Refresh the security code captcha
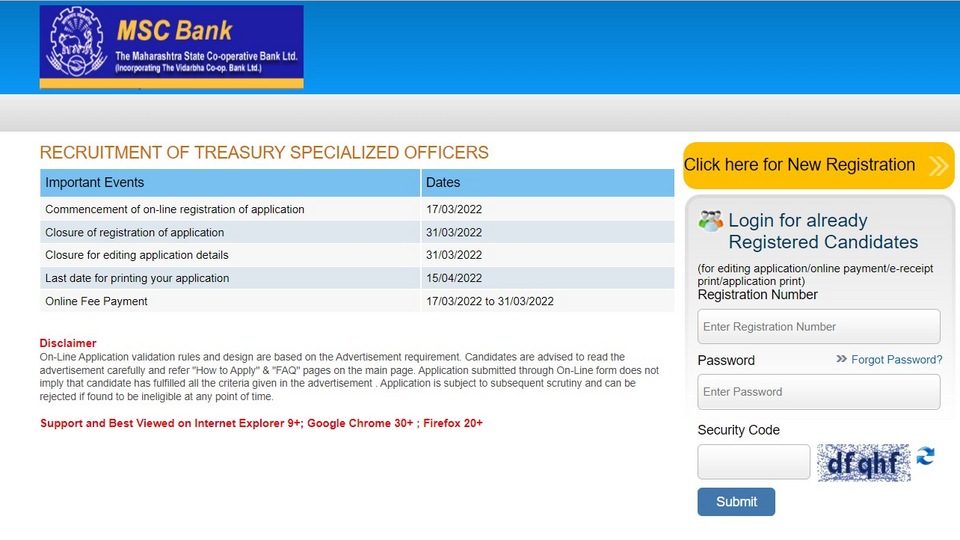960x540 pixels. click(x=925, y=456)
